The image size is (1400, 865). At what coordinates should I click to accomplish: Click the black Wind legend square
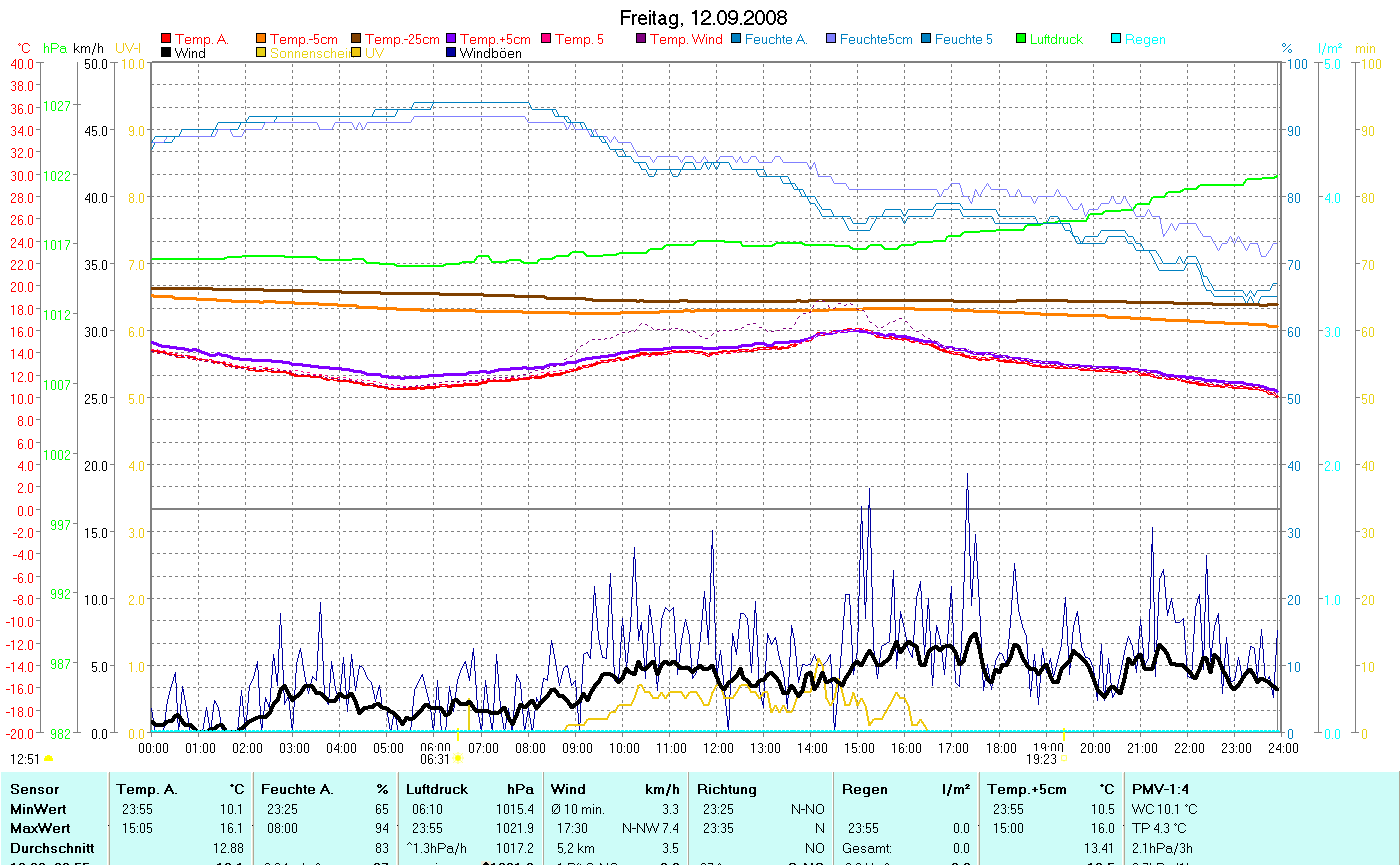point(166,53)
